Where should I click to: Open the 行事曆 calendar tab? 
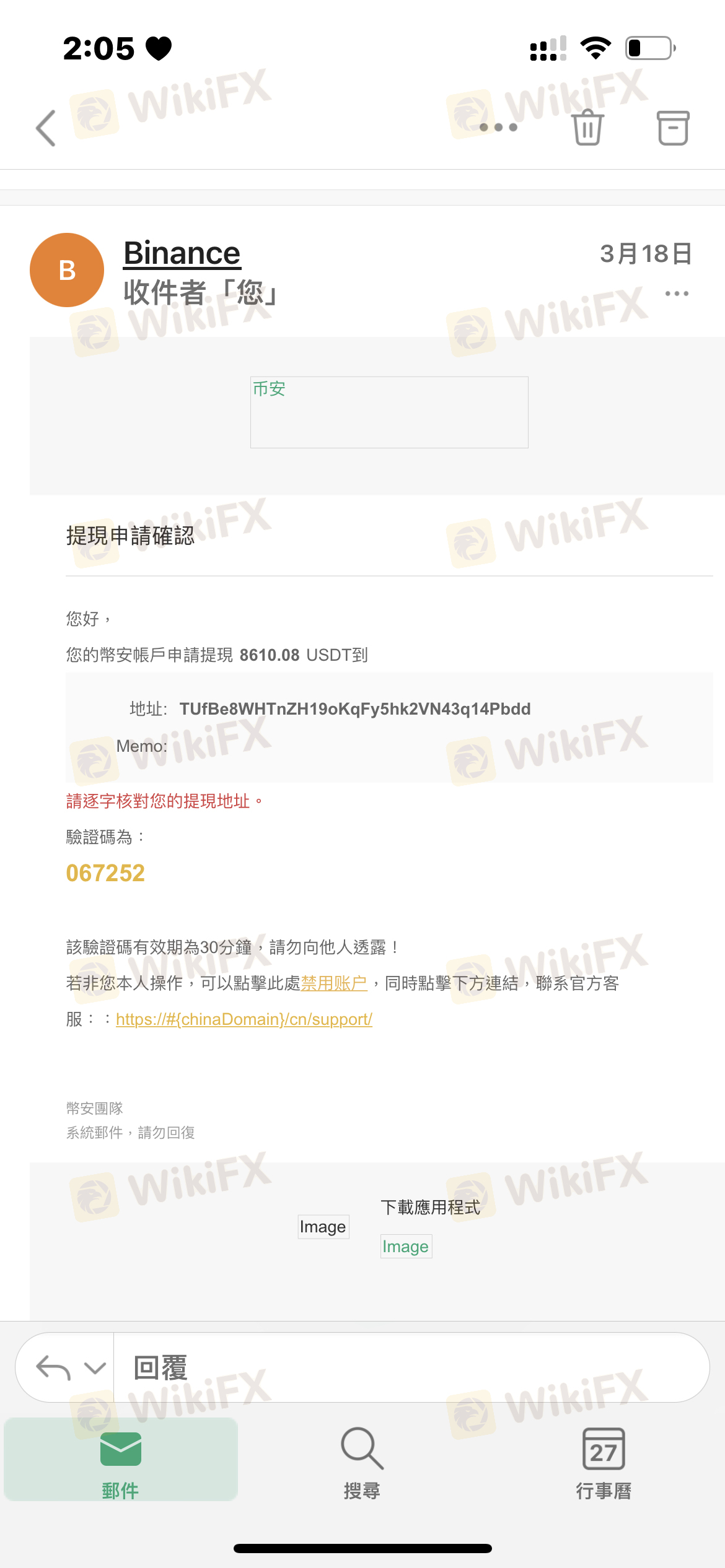[604, 1463]
